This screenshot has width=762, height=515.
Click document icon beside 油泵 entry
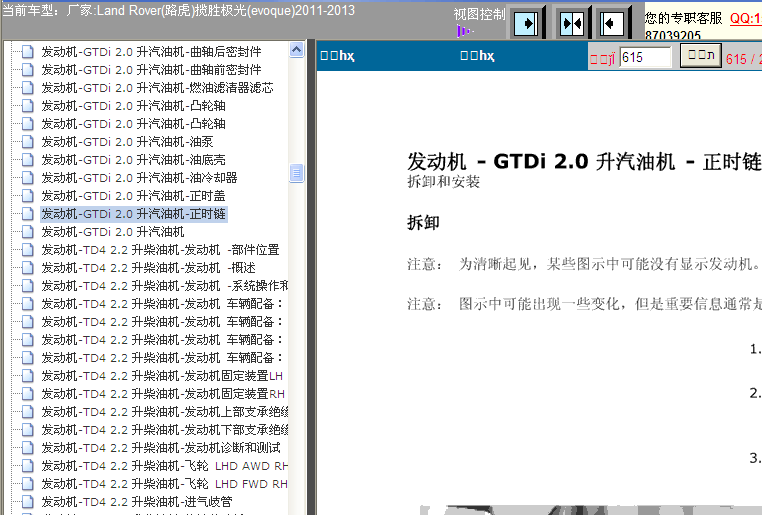[28, 141]
